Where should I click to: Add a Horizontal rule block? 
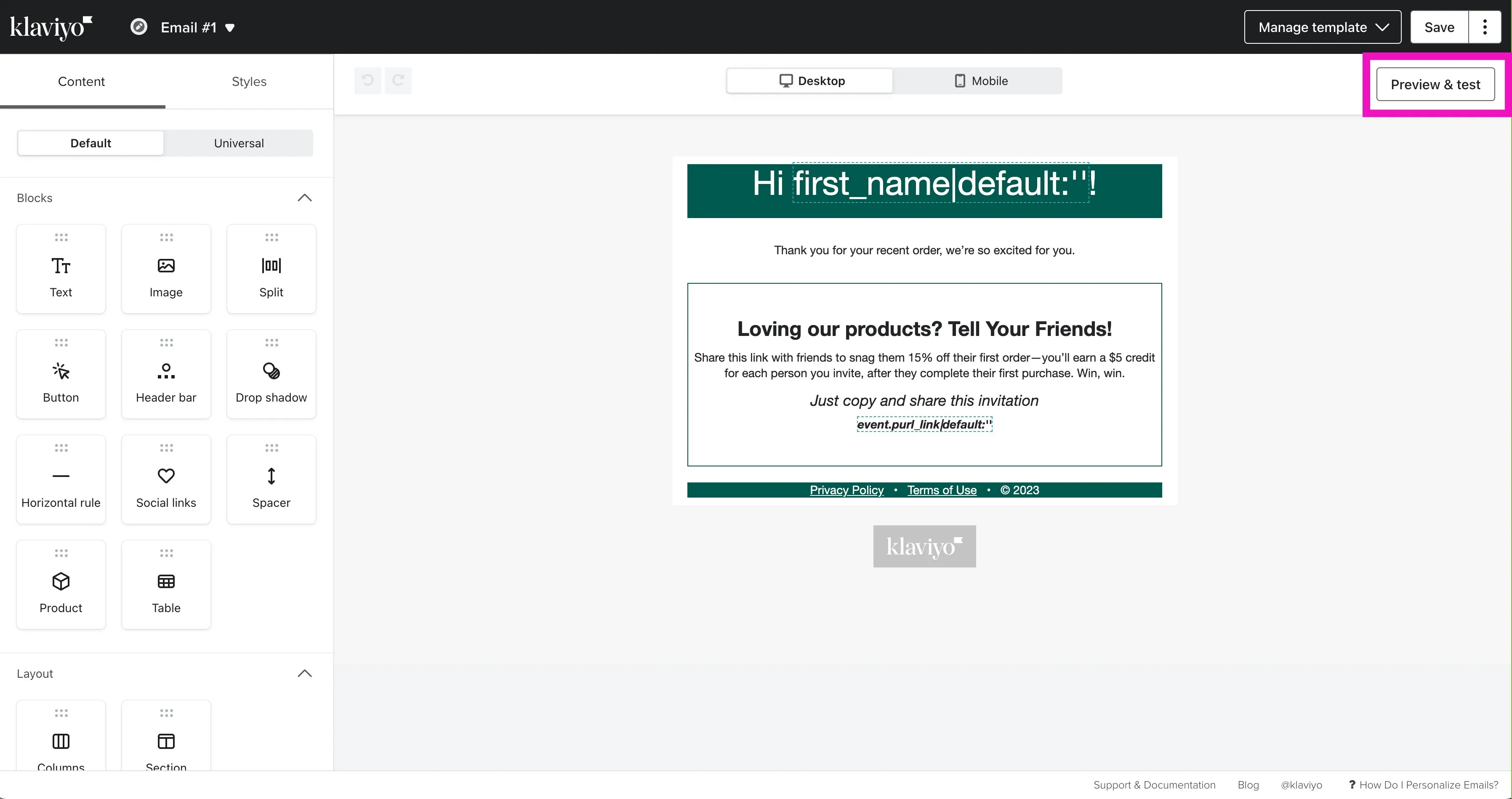(61, 479)
